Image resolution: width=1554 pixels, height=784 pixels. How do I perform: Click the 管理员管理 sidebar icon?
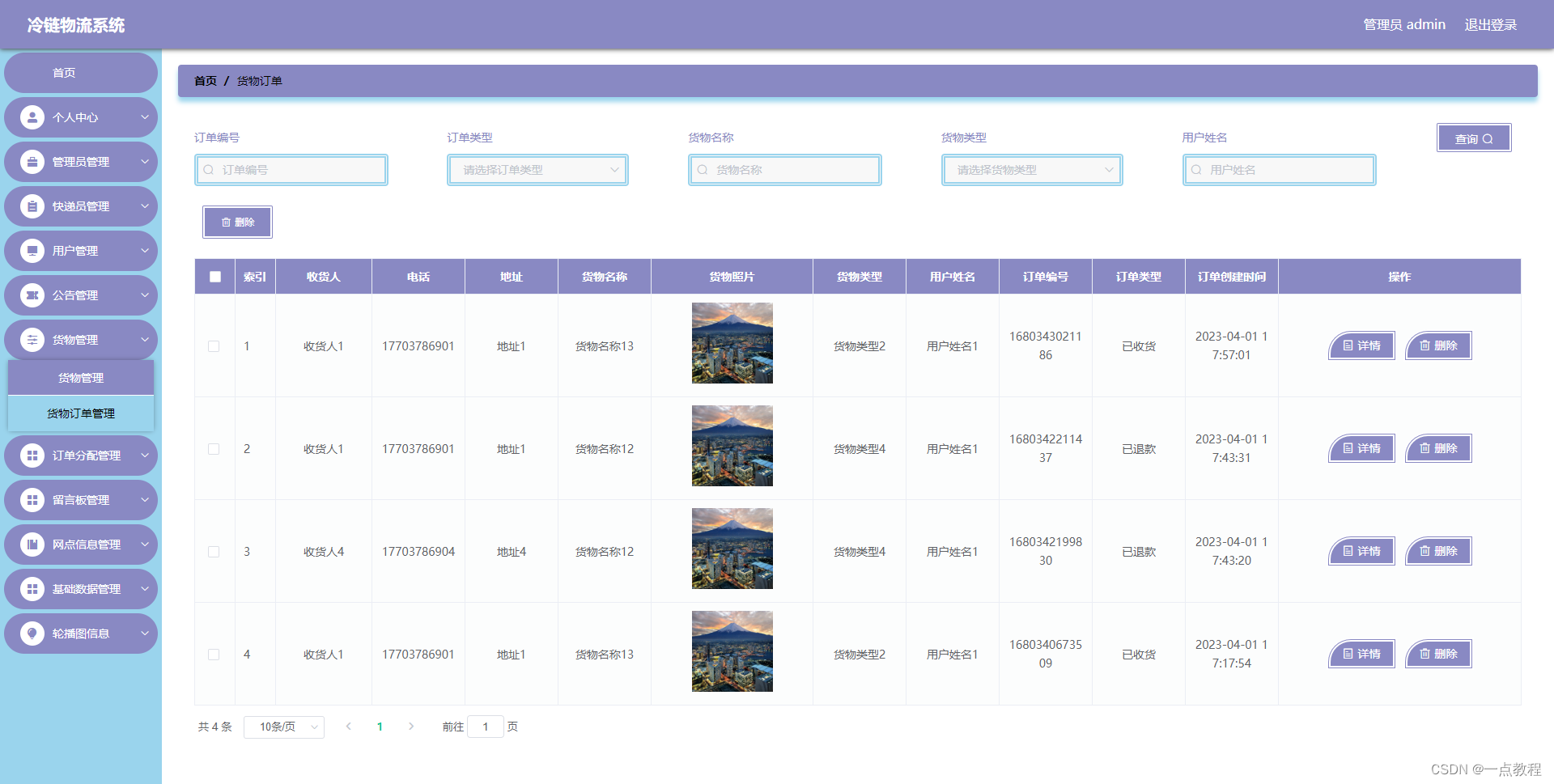[x=32, y=162]
